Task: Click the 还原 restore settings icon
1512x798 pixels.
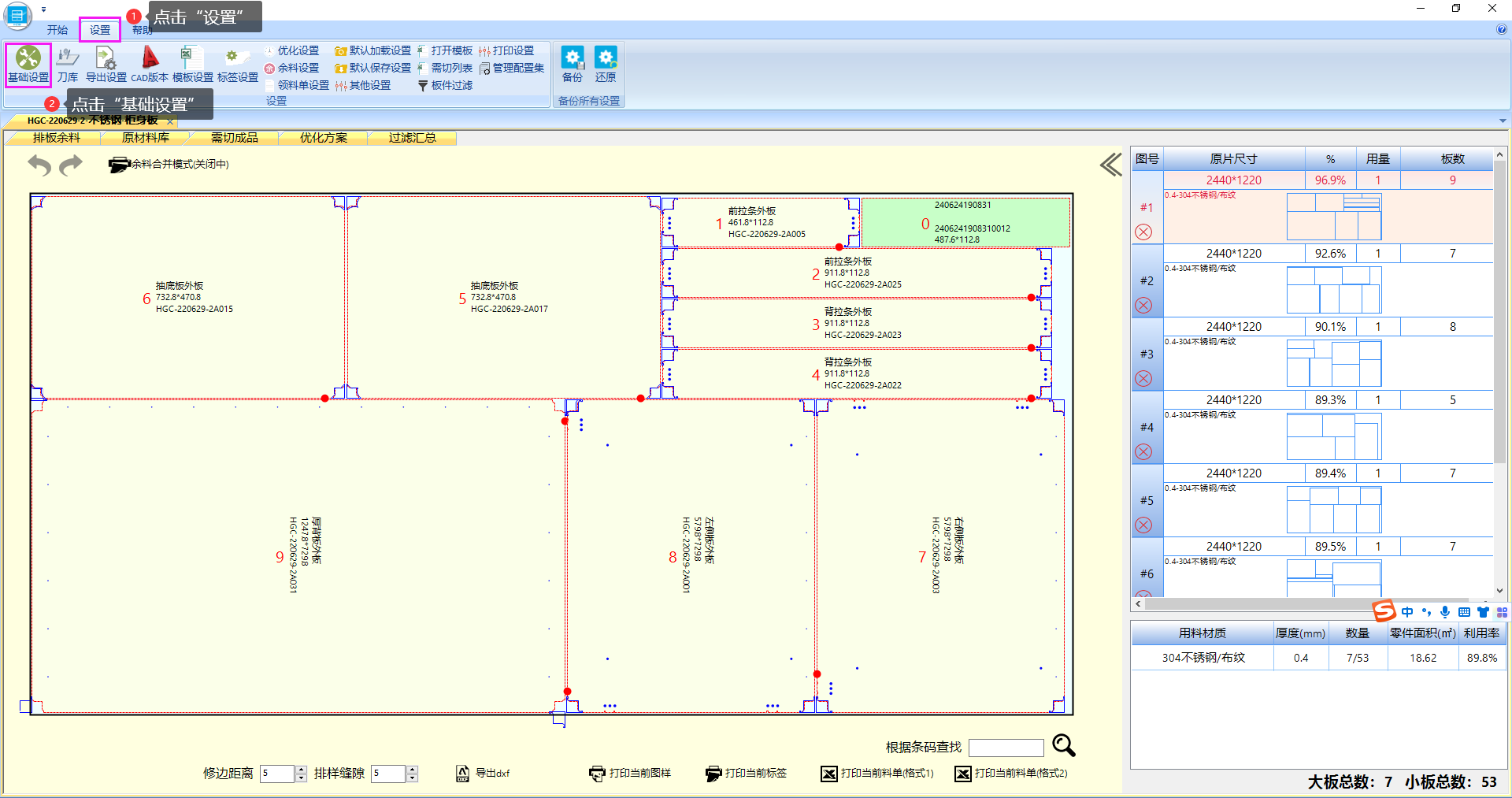Action: (x=606, y=65)
